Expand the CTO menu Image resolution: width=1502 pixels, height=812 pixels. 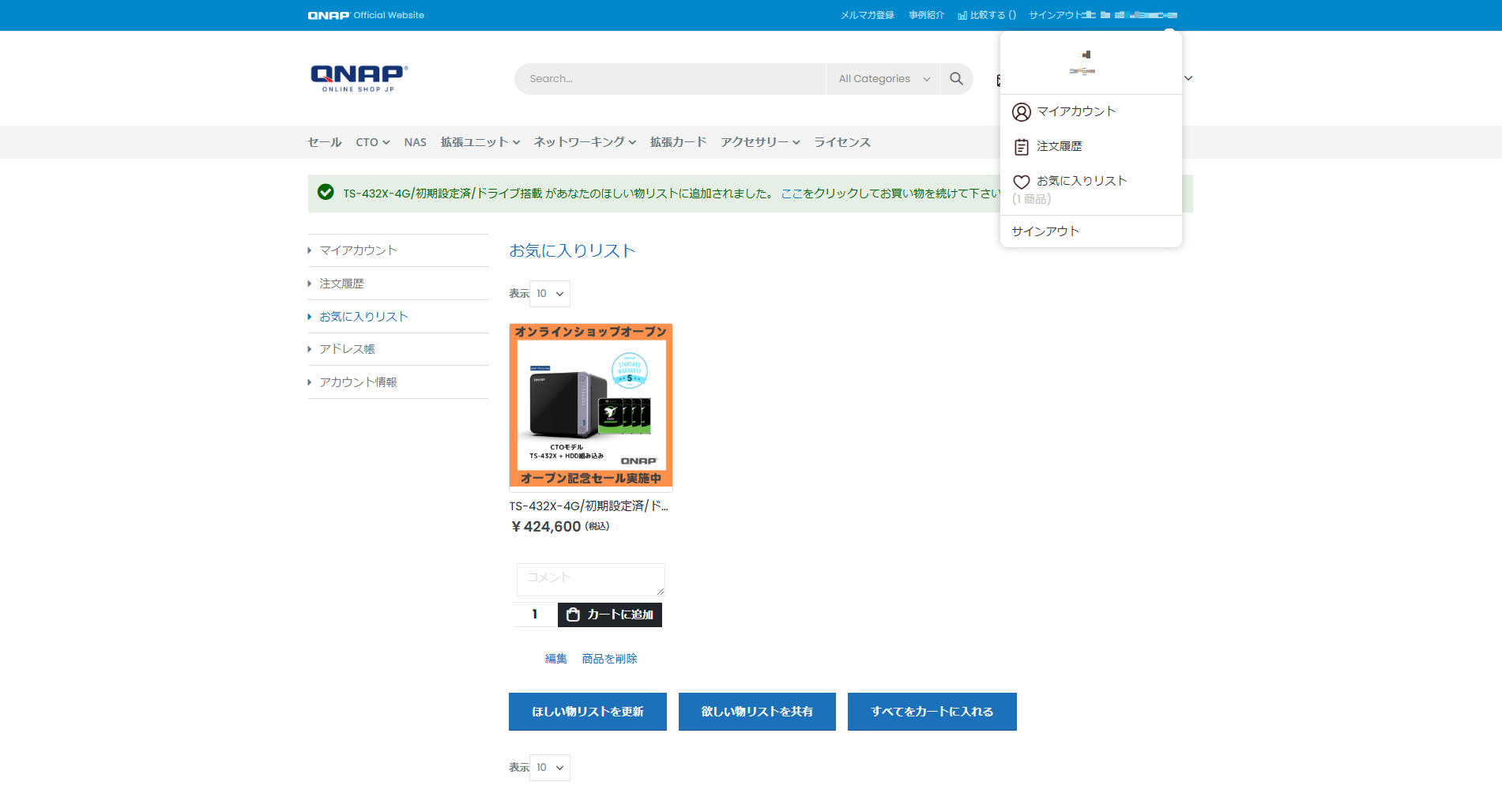point(372,142)
